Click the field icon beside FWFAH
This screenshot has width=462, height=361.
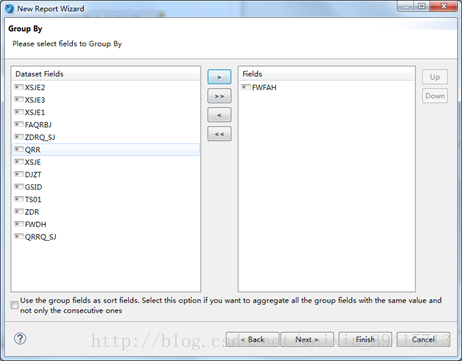point(246,87)
